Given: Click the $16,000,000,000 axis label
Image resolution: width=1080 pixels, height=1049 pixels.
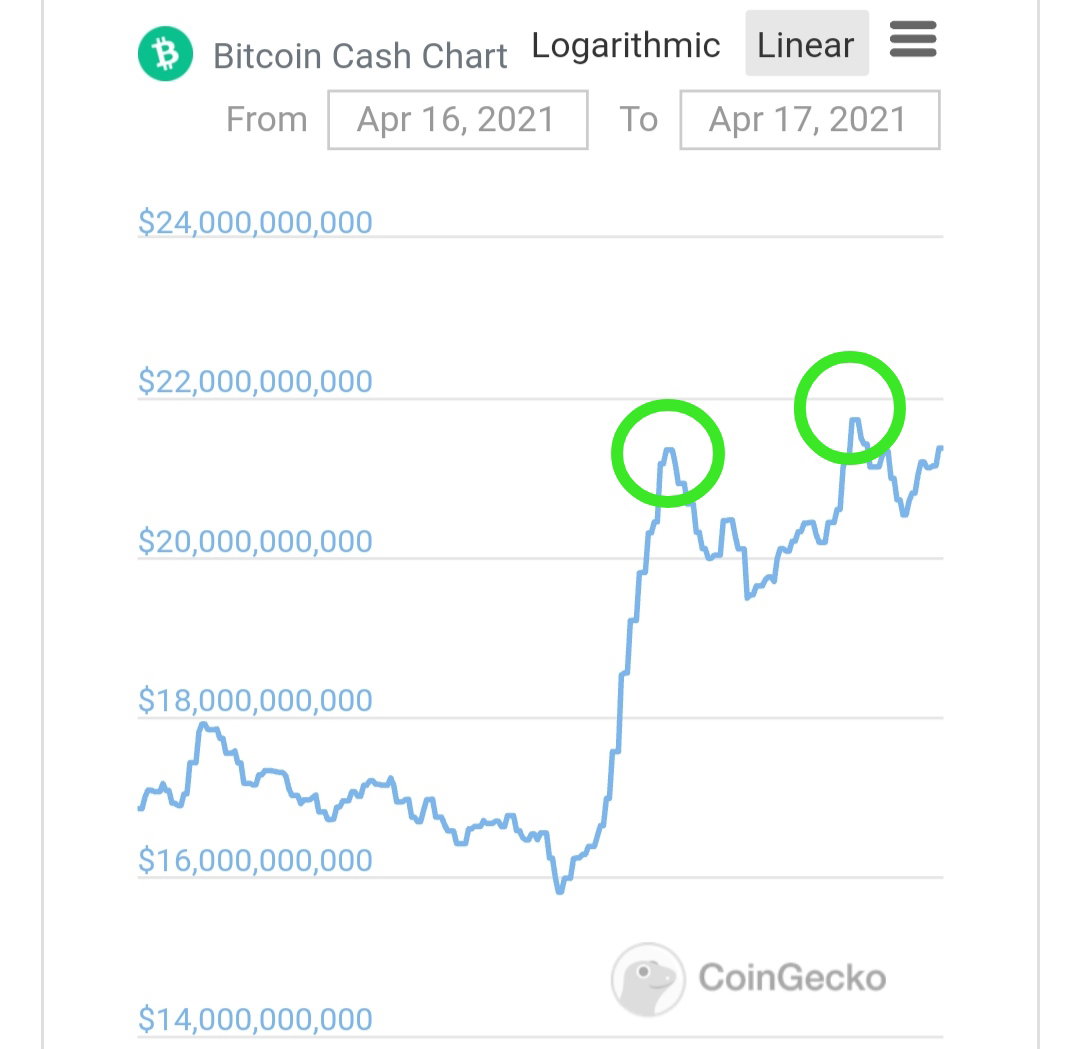Looking at the screenshot, I should pos(256,860).
